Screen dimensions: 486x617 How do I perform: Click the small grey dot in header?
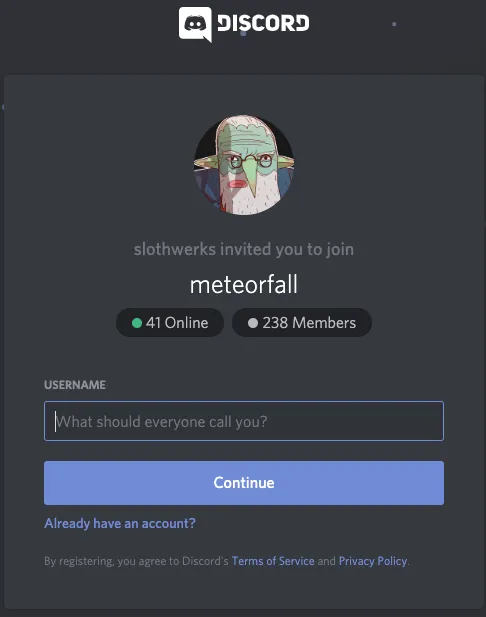pos(394,24)
